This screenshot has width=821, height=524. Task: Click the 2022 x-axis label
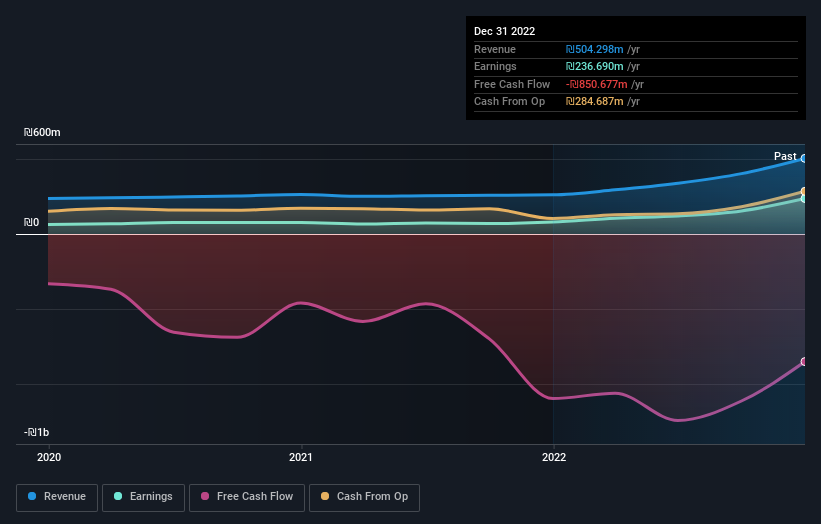554,458
